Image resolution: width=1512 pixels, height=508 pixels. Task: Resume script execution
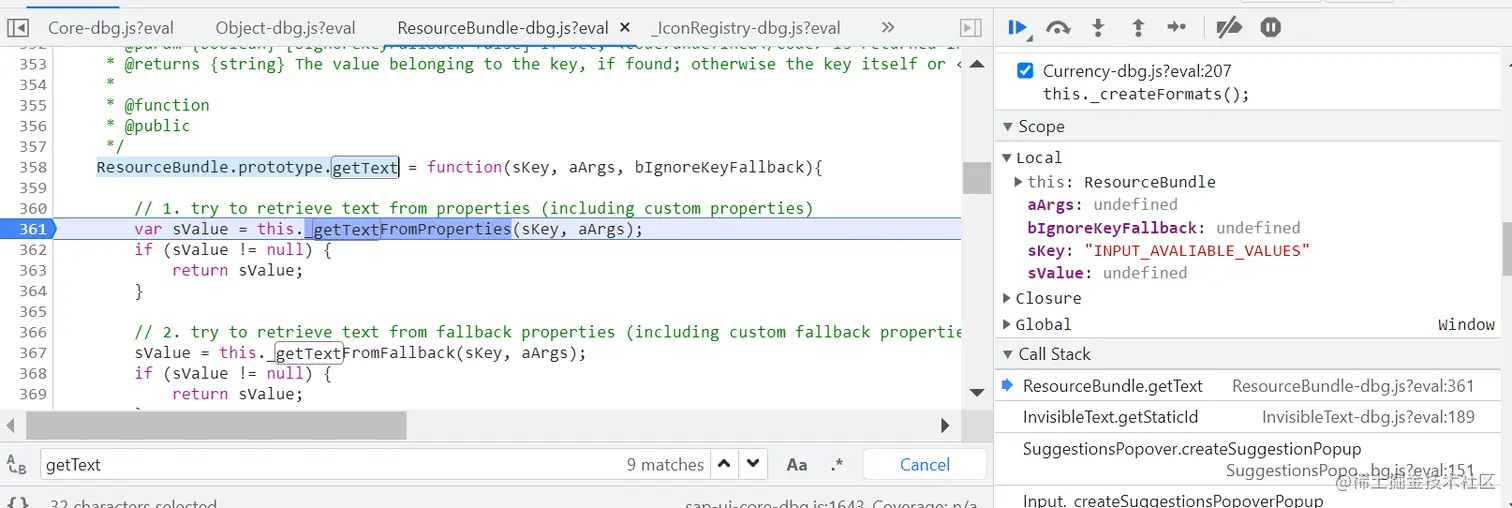pyautogui.click(x=1018, y=28)
